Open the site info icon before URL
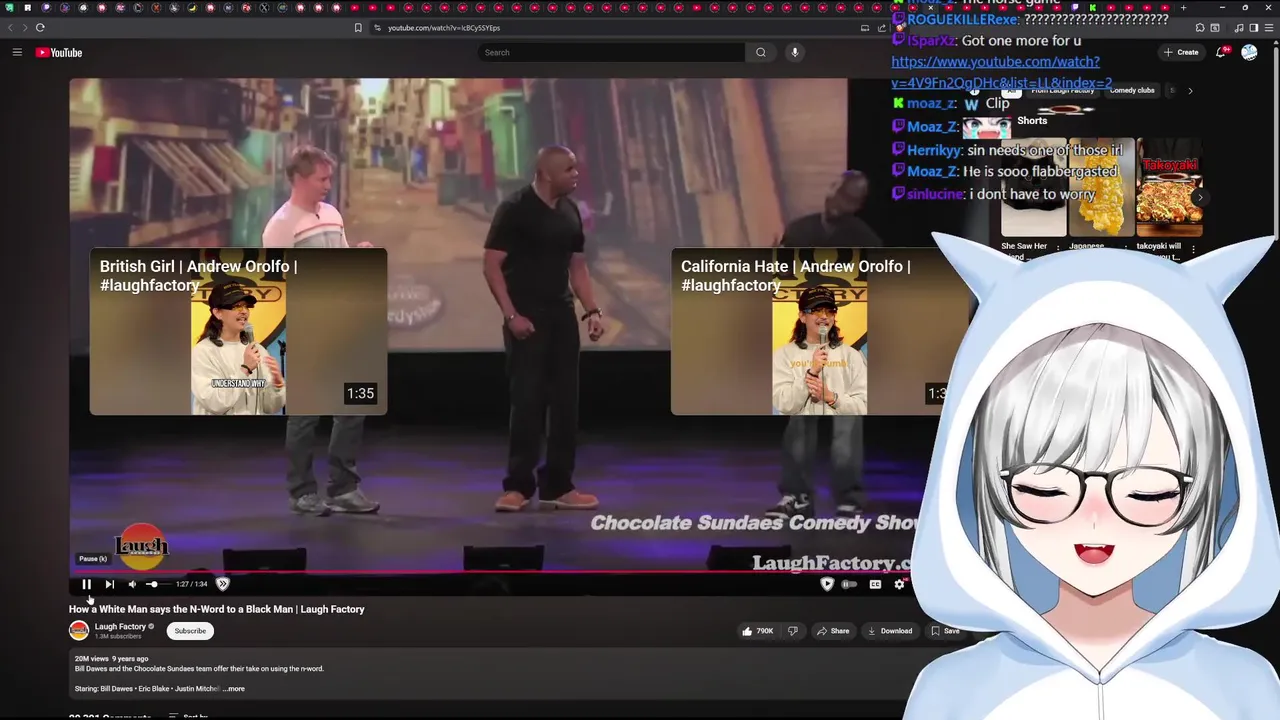 pos(377,28)
